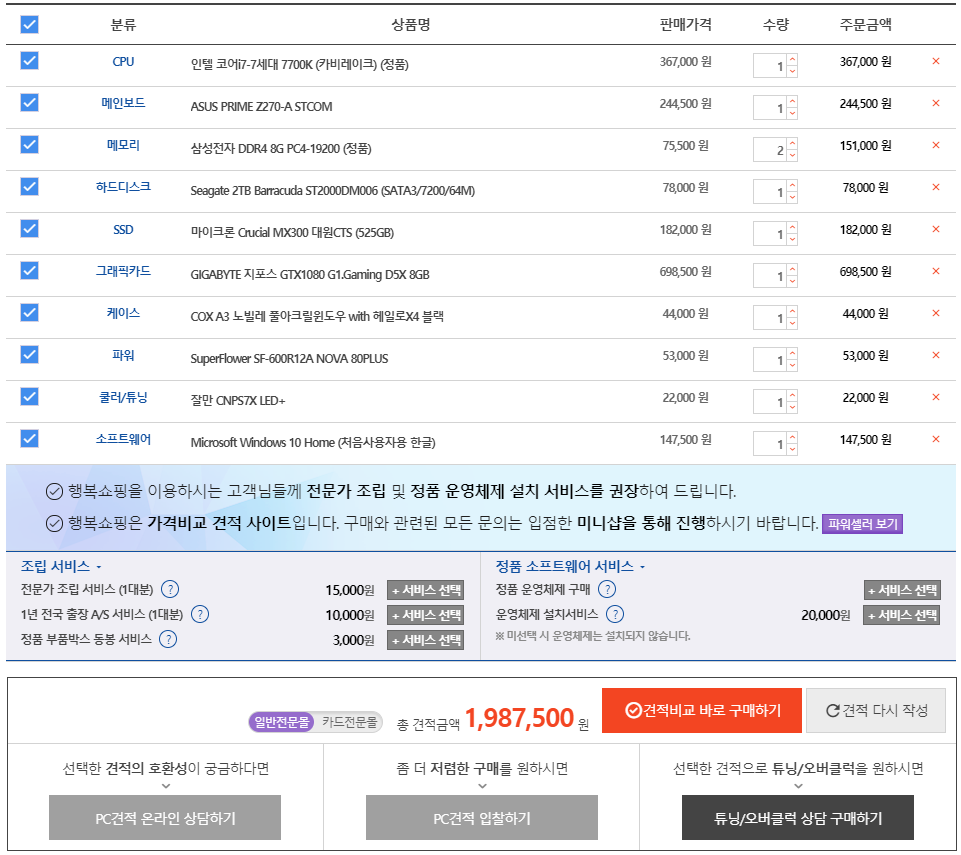Open help icon for 운영체제 설치서비스

(615, 614)
